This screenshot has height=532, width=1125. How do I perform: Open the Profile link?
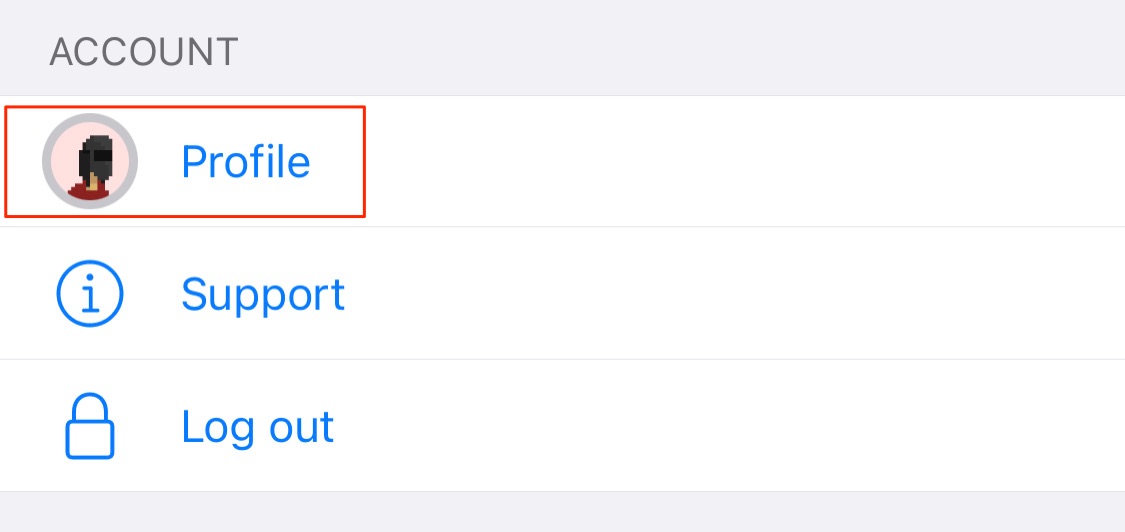pos(245,161)
